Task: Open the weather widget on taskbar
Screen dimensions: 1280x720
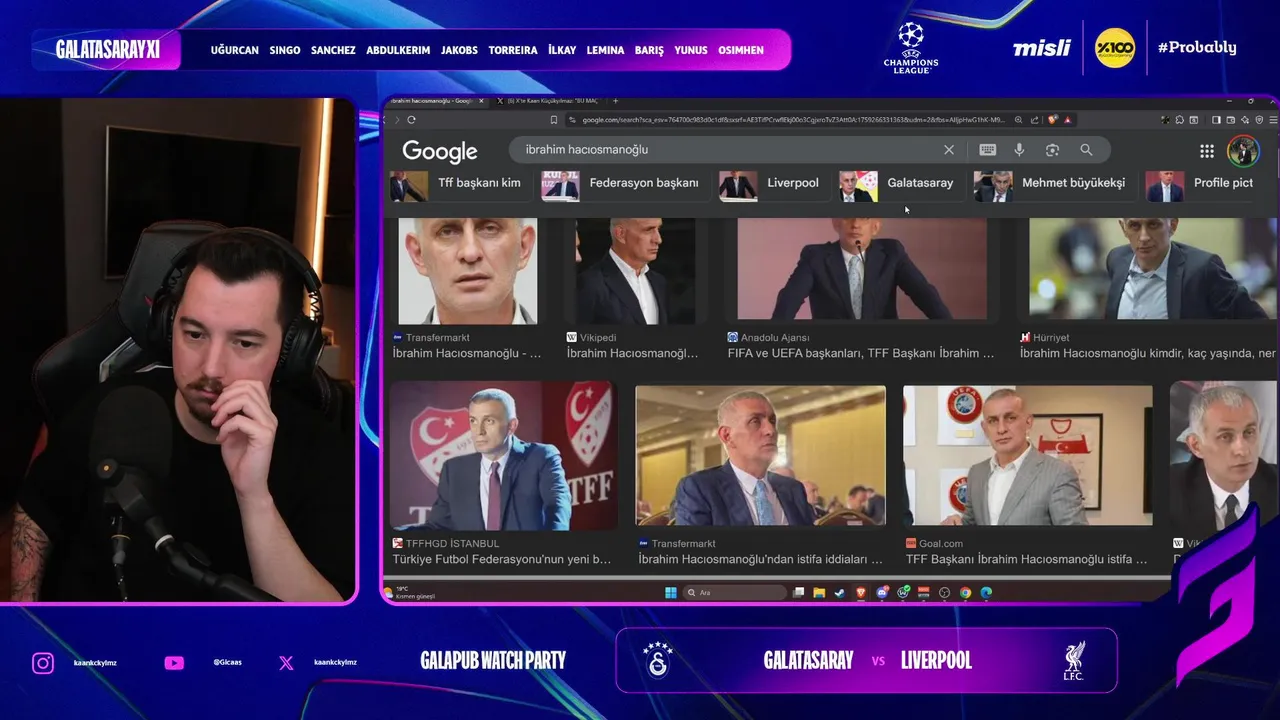Action: point(410,592)
